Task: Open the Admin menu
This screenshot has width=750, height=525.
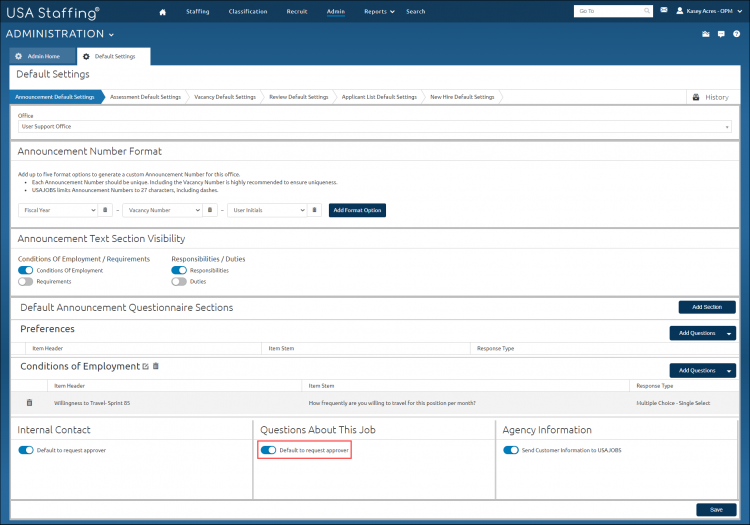Action: pyautogui.click(x=336, y=11)
